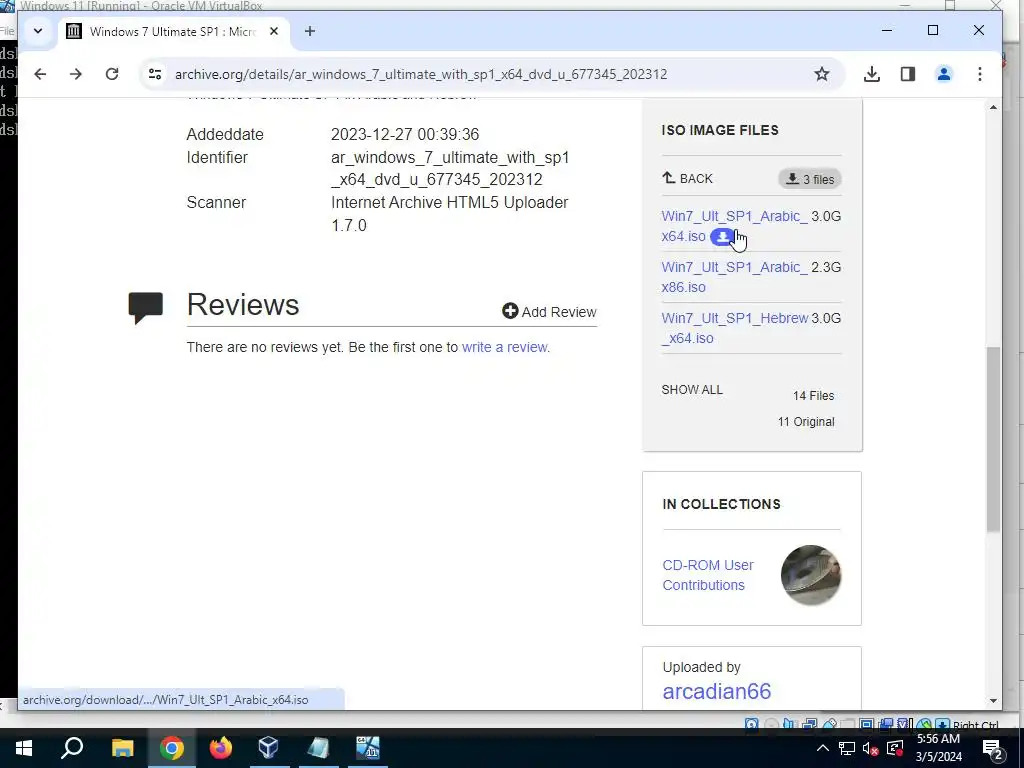
Task: Toggle Chrome side panel
Action: pos(908,74)
